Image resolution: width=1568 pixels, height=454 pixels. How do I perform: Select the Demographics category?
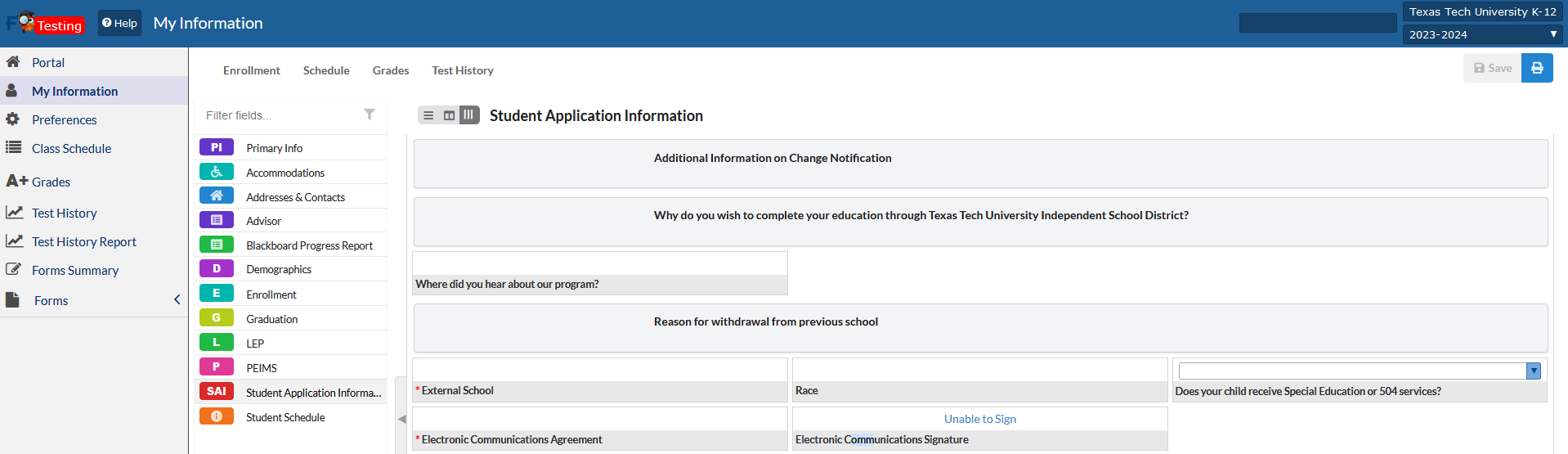tap(279, 269)
